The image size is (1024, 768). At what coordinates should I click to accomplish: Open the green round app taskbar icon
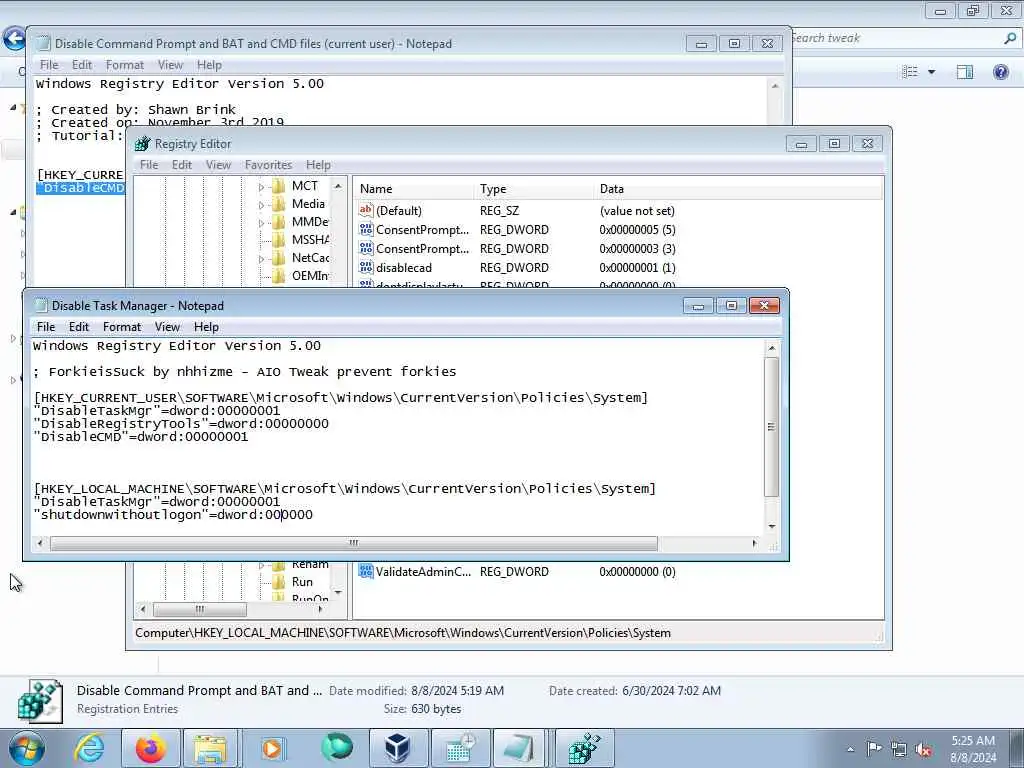click(336, 748)
